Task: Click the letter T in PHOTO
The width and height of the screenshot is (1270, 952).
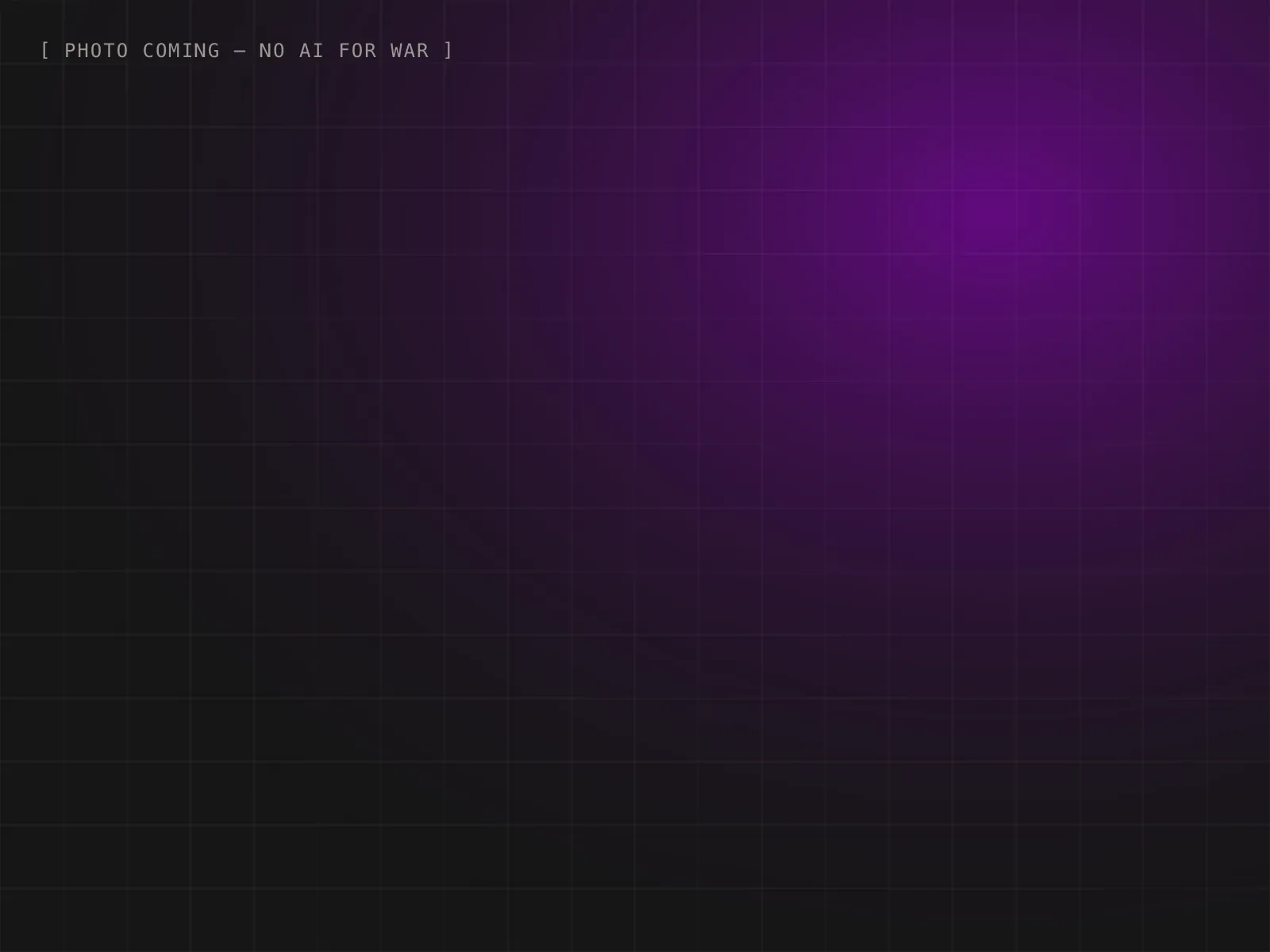Action: point(110,51)
